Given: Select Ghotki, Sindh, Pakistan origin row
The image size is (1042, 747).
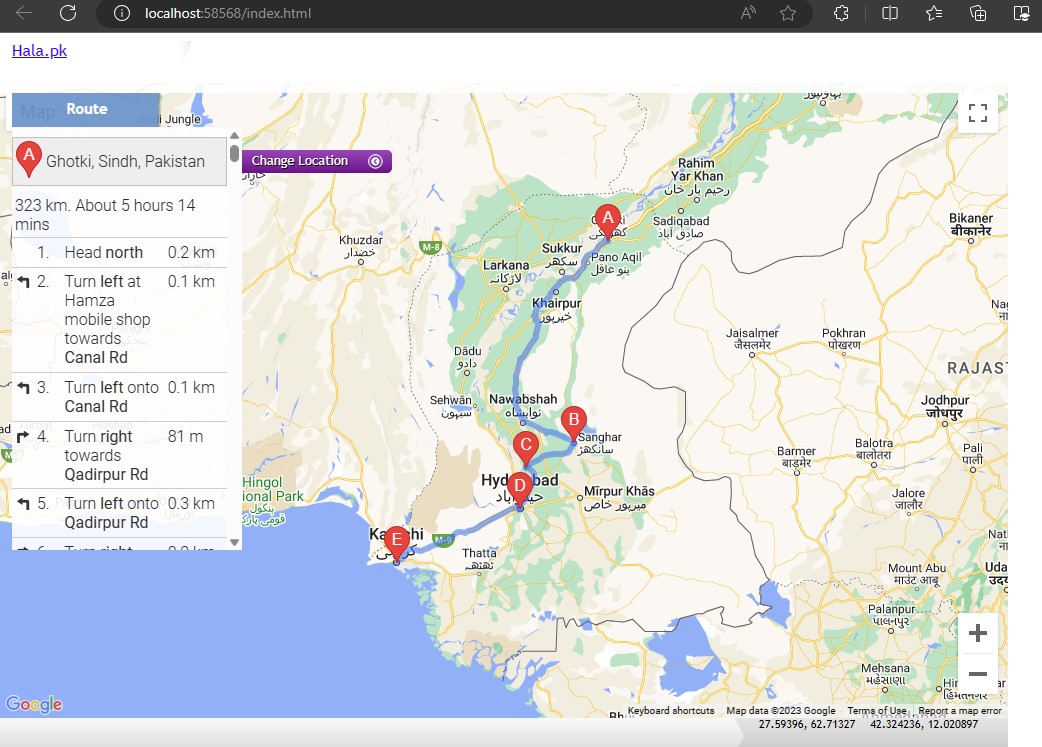Looking at the screenshot, I should [120, 161].
